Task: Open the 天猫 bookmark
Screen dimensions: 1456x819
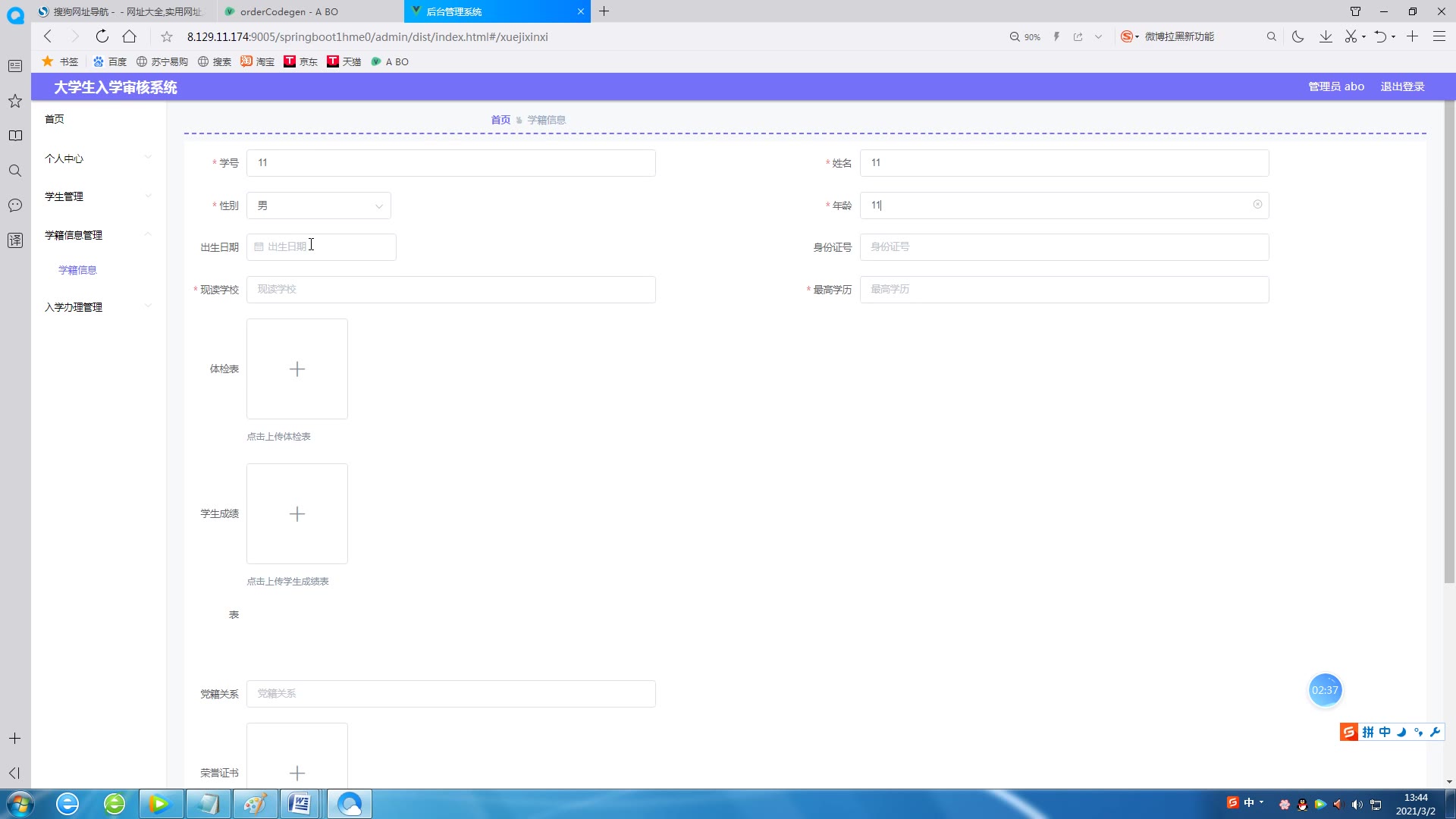Action: point(344,61)
